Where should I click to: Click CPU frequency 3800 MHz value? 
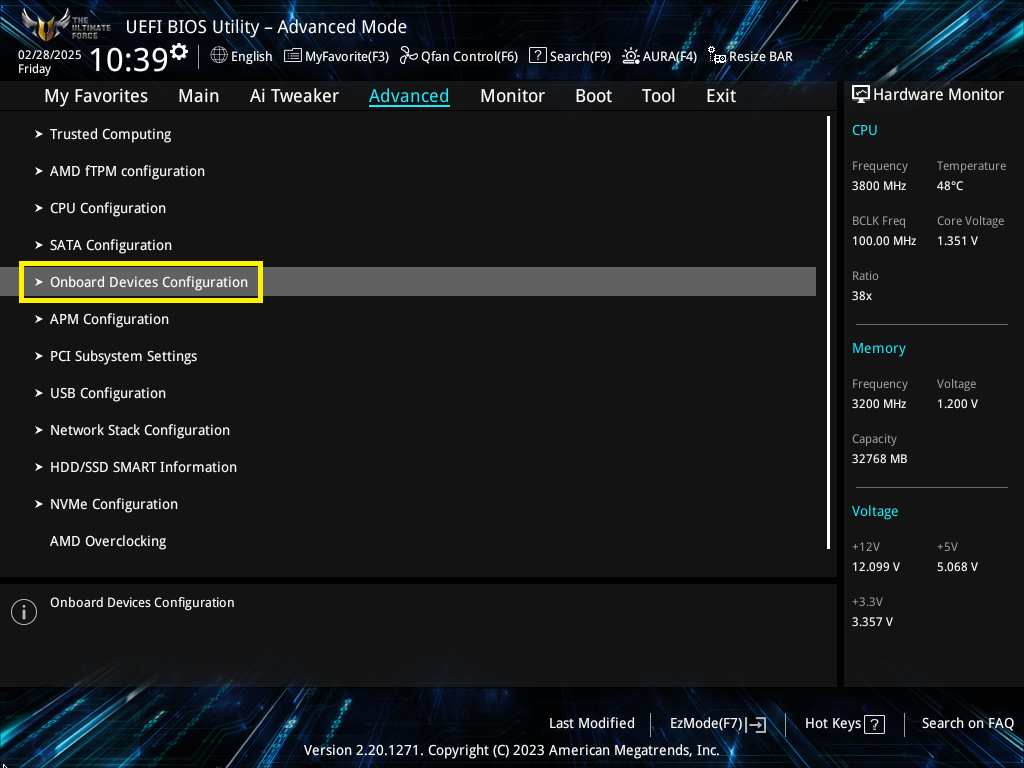pos(878,186)
